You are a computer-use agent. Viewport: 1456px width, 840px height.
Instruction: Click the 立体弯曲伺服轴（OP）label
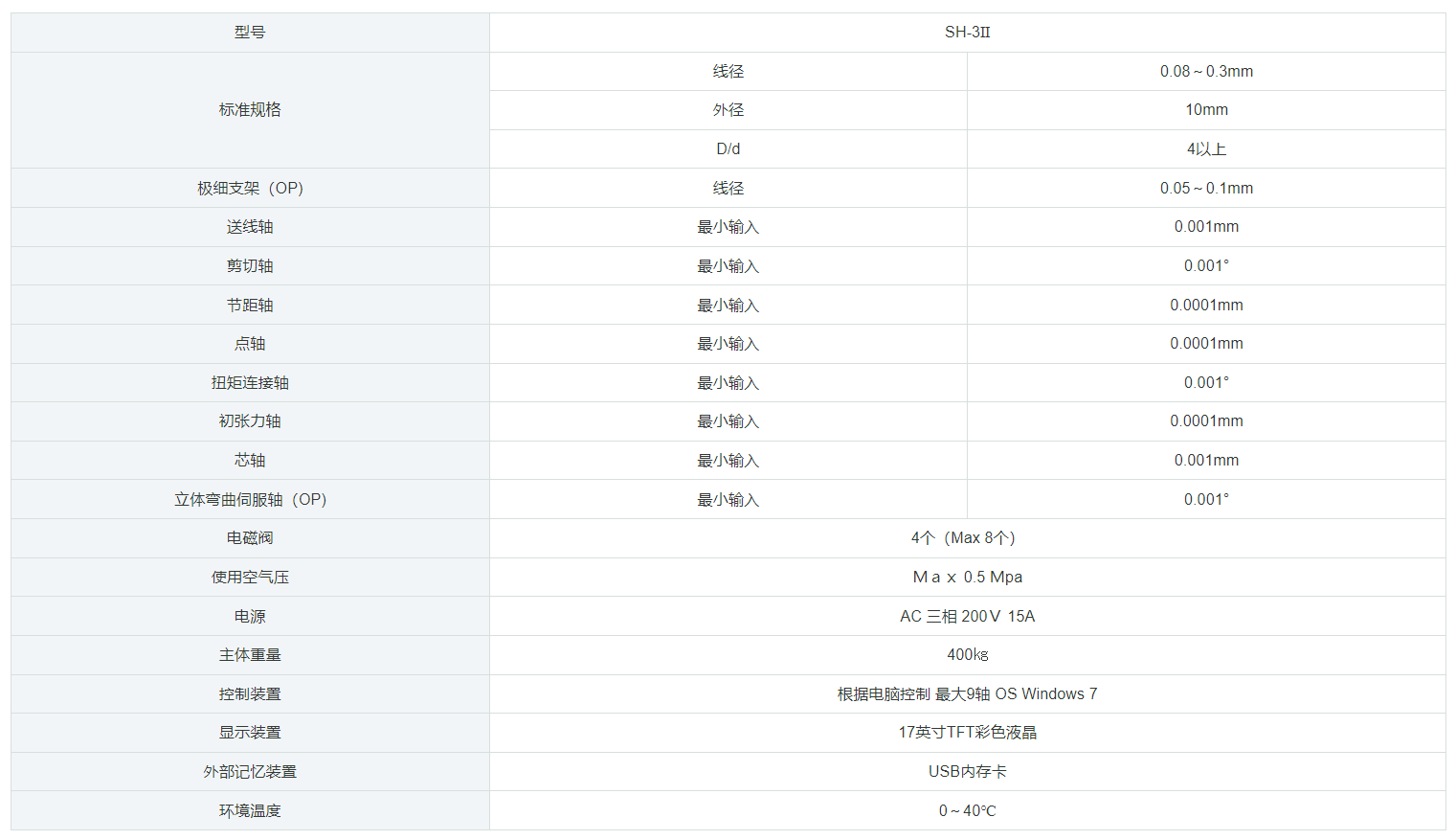250,500
